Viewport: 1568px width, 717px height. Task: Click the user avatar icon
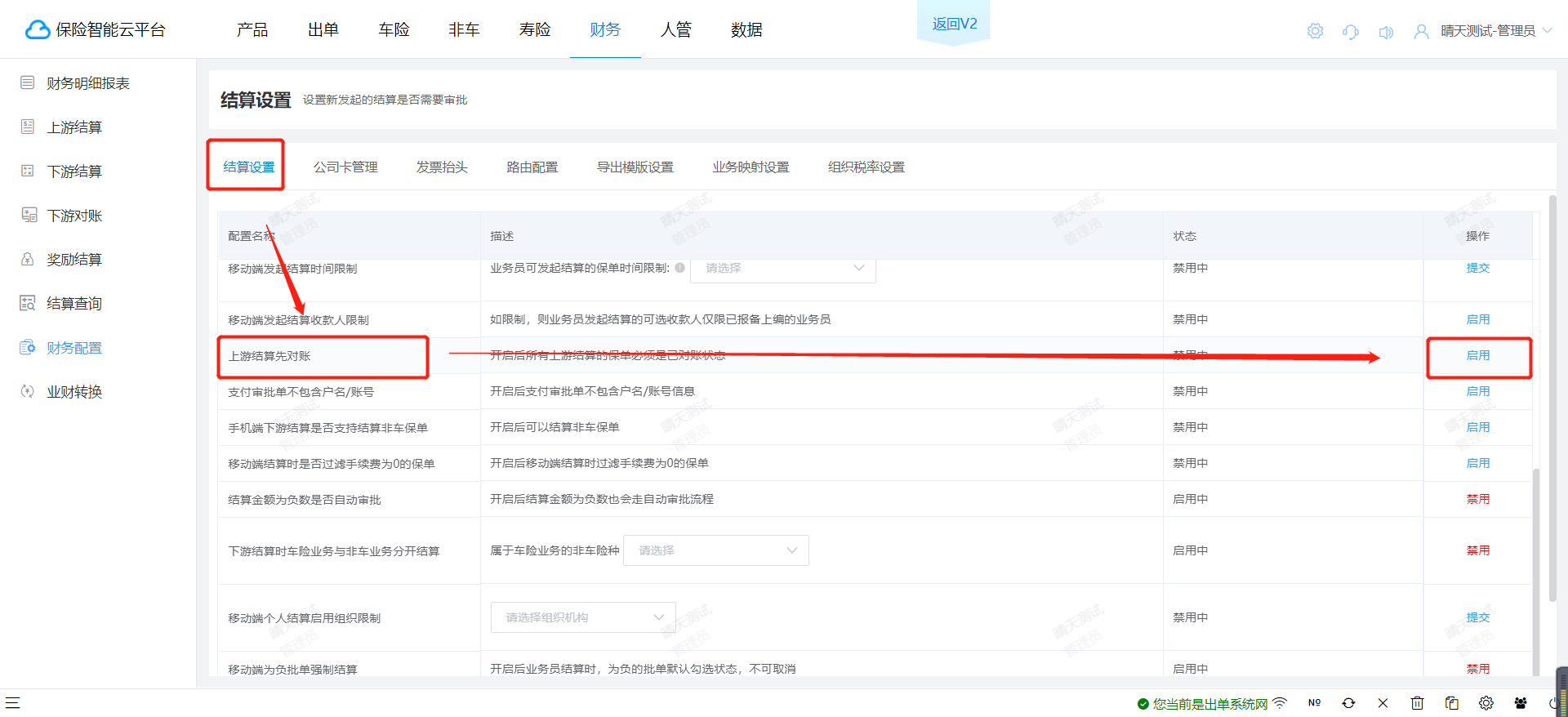click(1422, 32)
